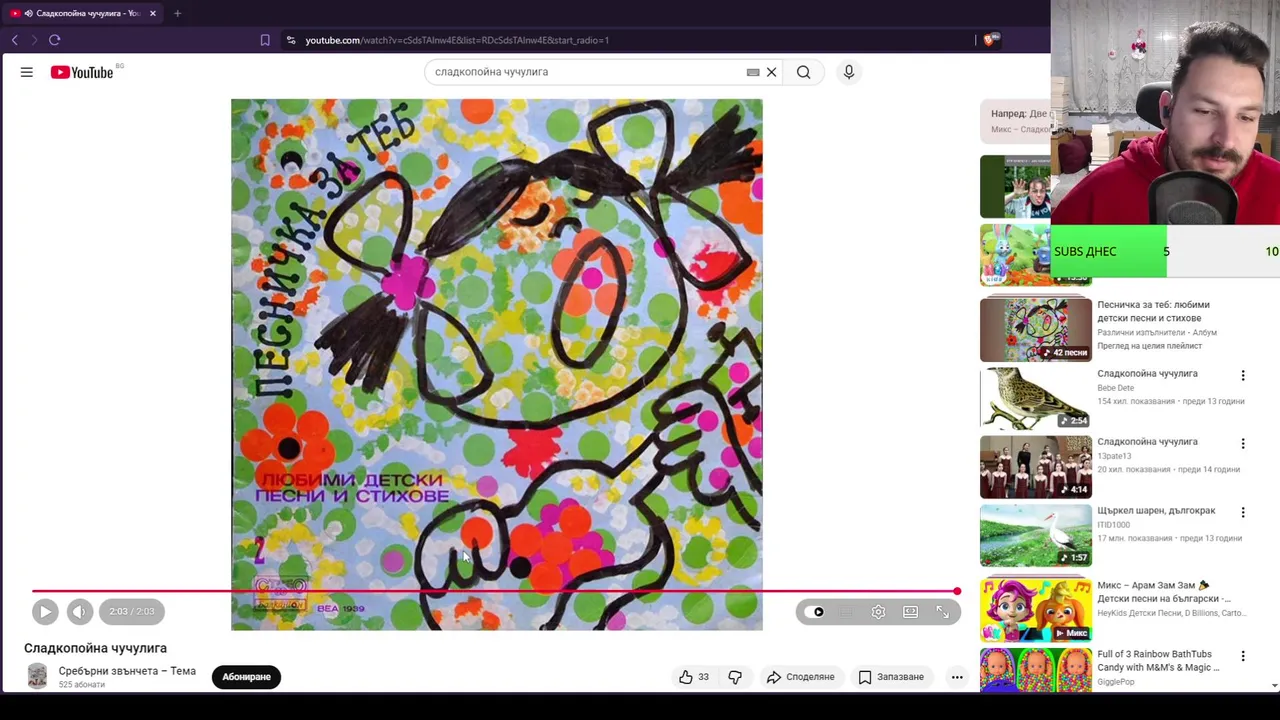
Task: Click the album cover video frame
Action: [496, 364]
